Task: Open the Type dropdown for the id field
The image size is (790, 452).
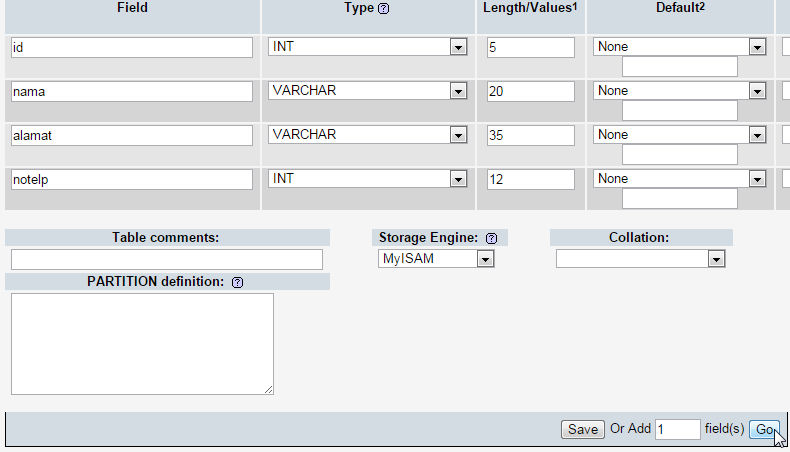Action: 368,47
